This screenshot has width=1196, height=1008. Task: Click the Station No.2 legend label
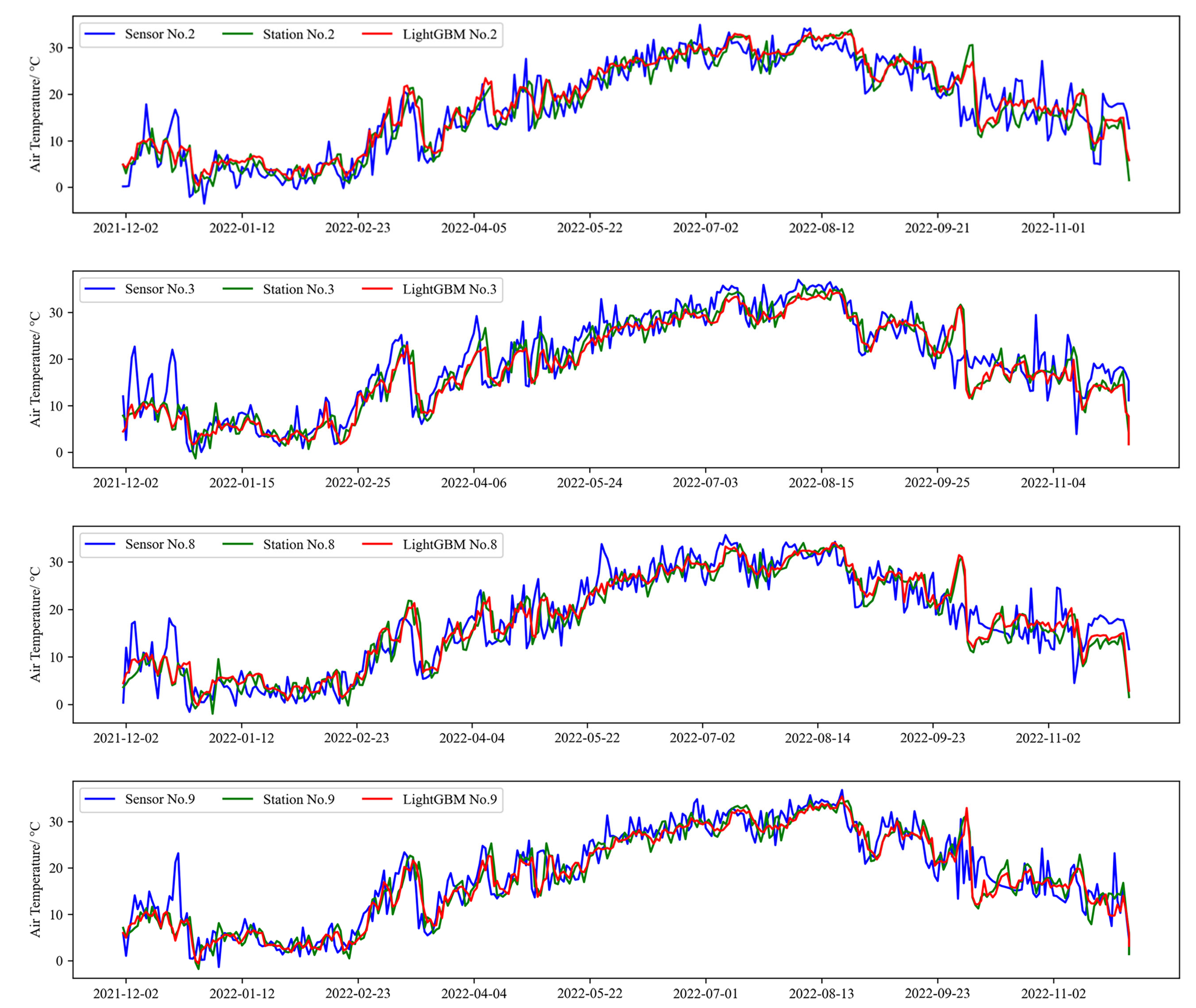(x=298, y=34)
